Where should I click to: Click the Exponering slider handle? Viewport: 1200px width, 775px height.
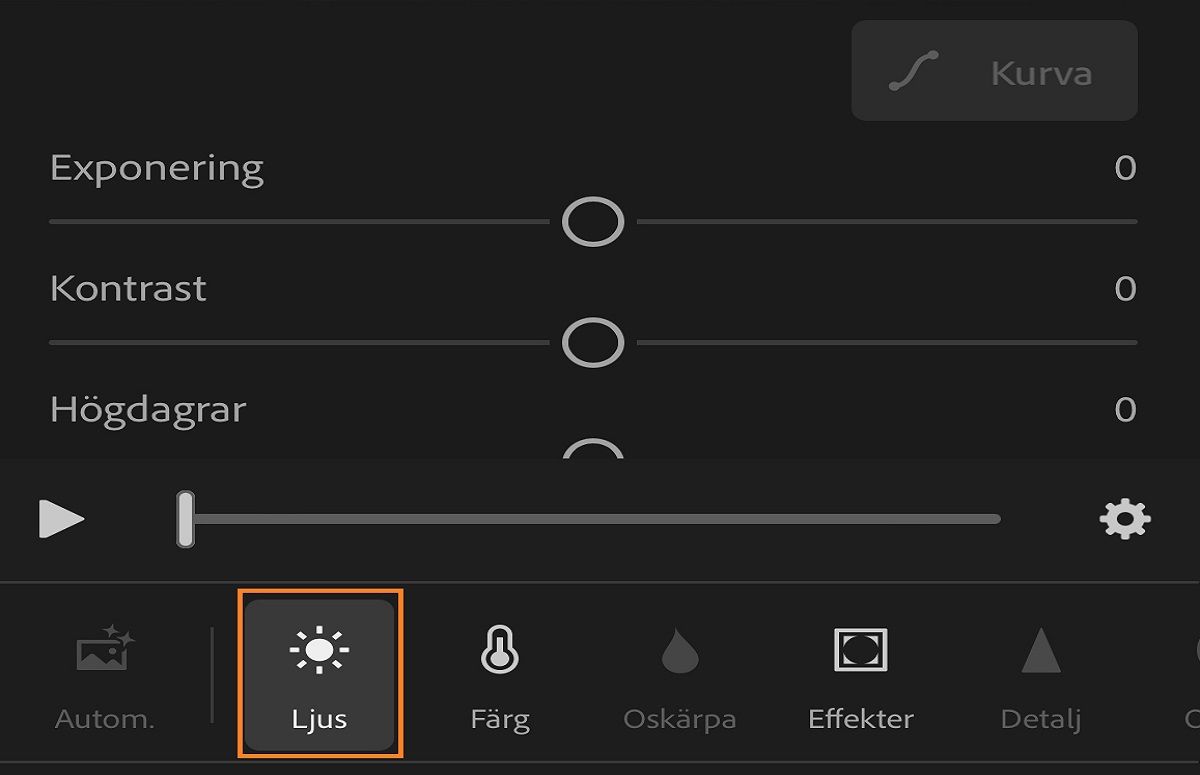pos(592,222)
